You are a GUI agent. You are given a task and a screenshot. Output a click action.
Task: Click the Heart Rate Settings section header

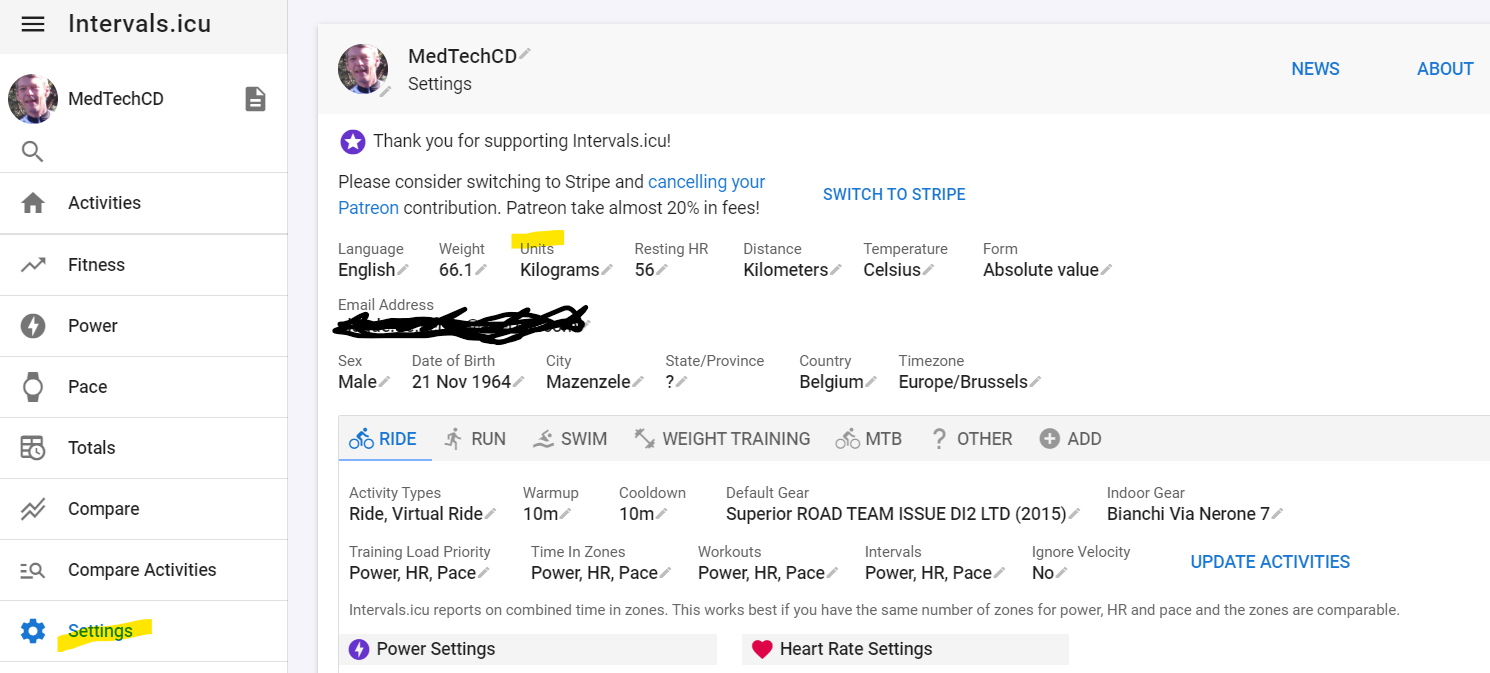click(x=905, y=649)
